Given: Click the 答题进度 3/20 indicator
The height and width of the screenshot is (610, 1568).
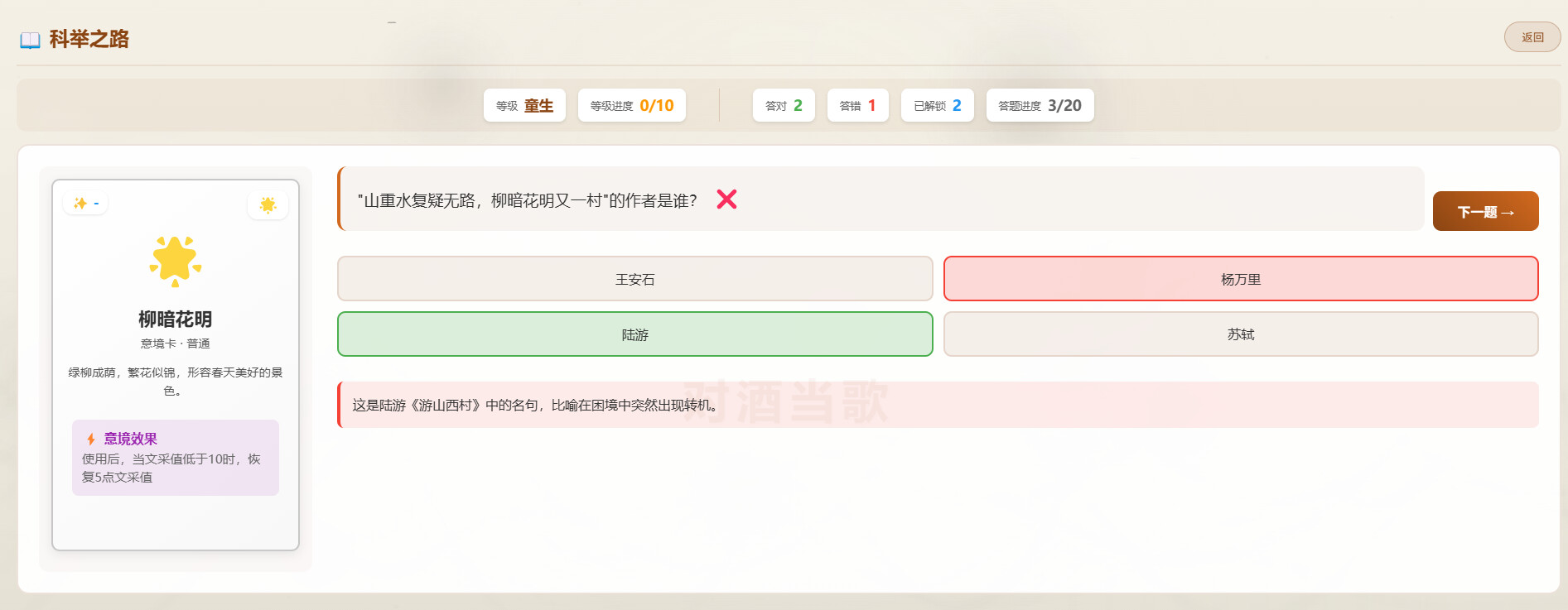Looking at the screenshot, I should point(1040,105).
